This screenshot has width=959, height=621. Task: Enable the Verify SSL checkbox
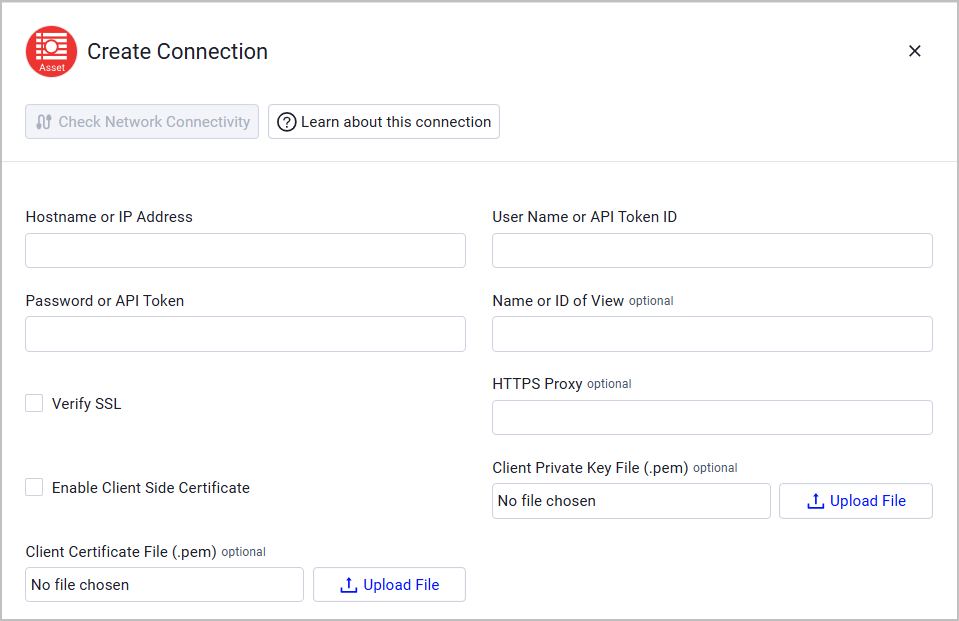[x=34, y=403]
